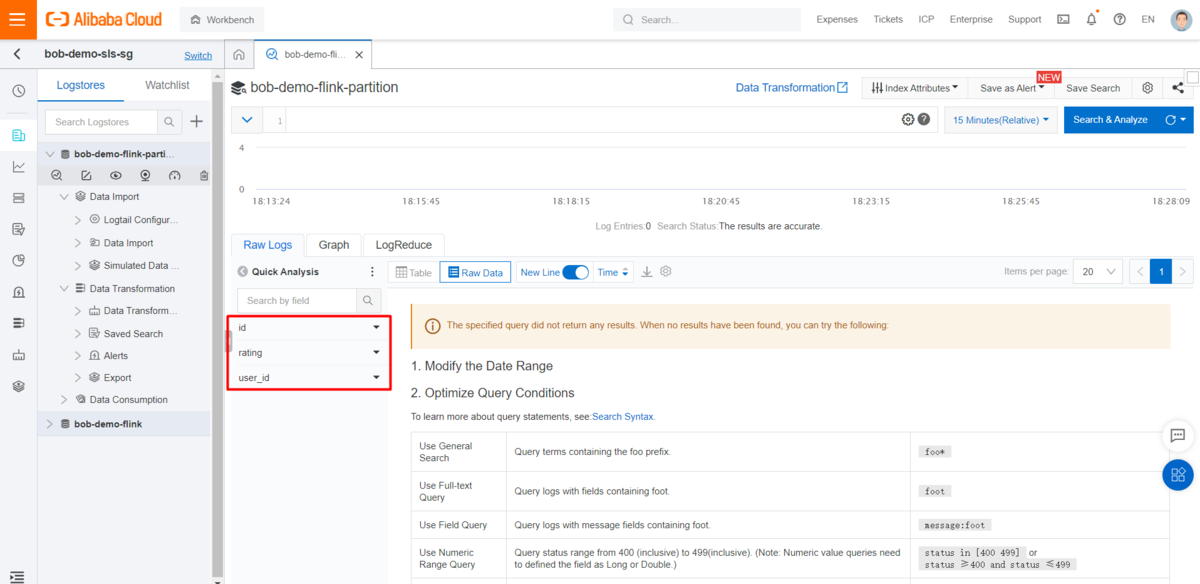Collapse the Data Transformation tree node
This screenshot has height=584, width=1200.
pos(65,289)
